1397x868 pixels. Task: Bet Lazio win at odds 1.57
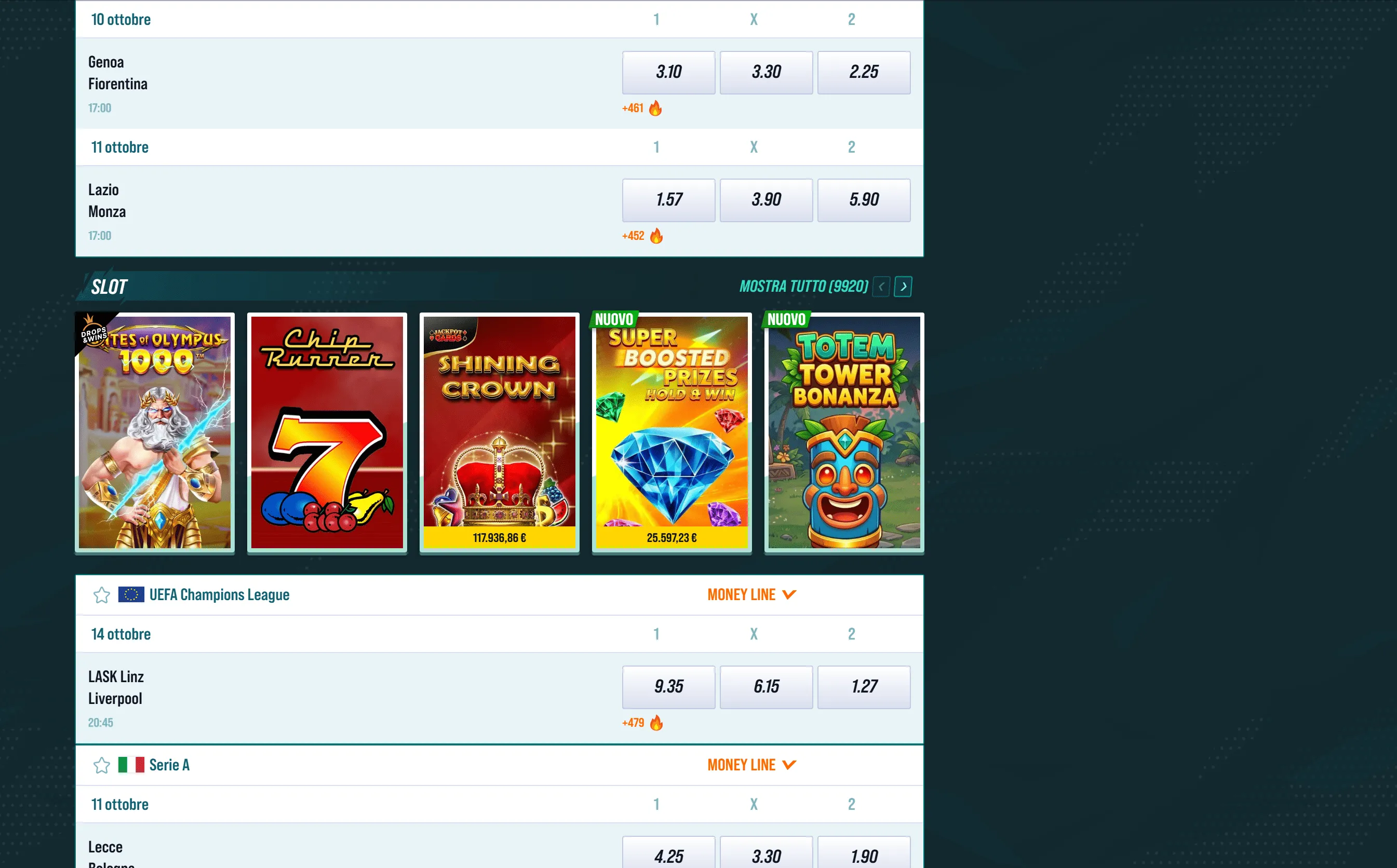point(669,200)
